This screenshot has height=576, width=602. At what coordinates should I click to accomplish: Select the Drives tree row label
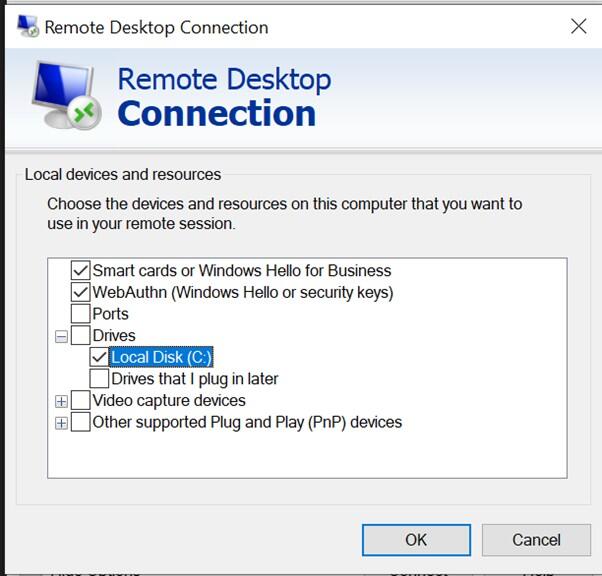[114, 336]
